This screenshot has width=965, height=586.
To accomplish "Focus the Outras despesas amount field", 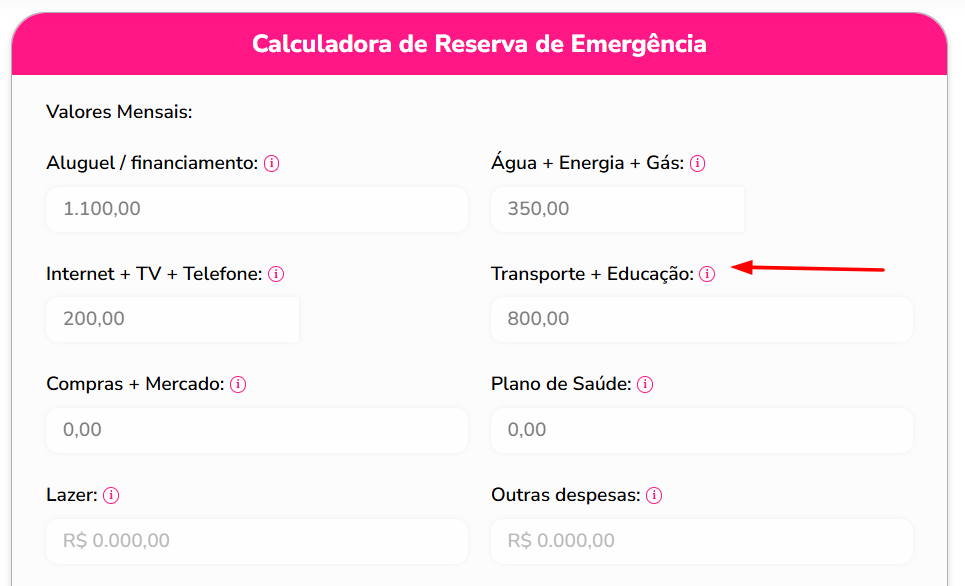I will [702, 541].
